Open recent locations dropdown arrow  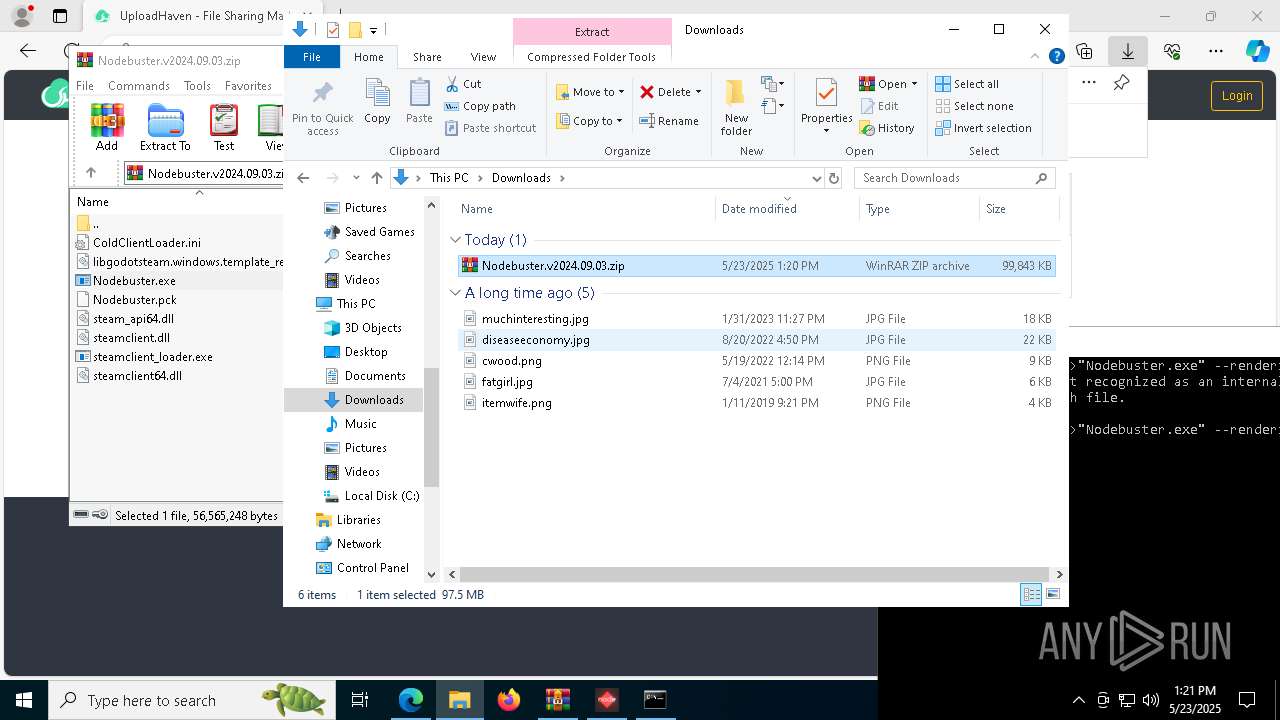coord(355,178)
